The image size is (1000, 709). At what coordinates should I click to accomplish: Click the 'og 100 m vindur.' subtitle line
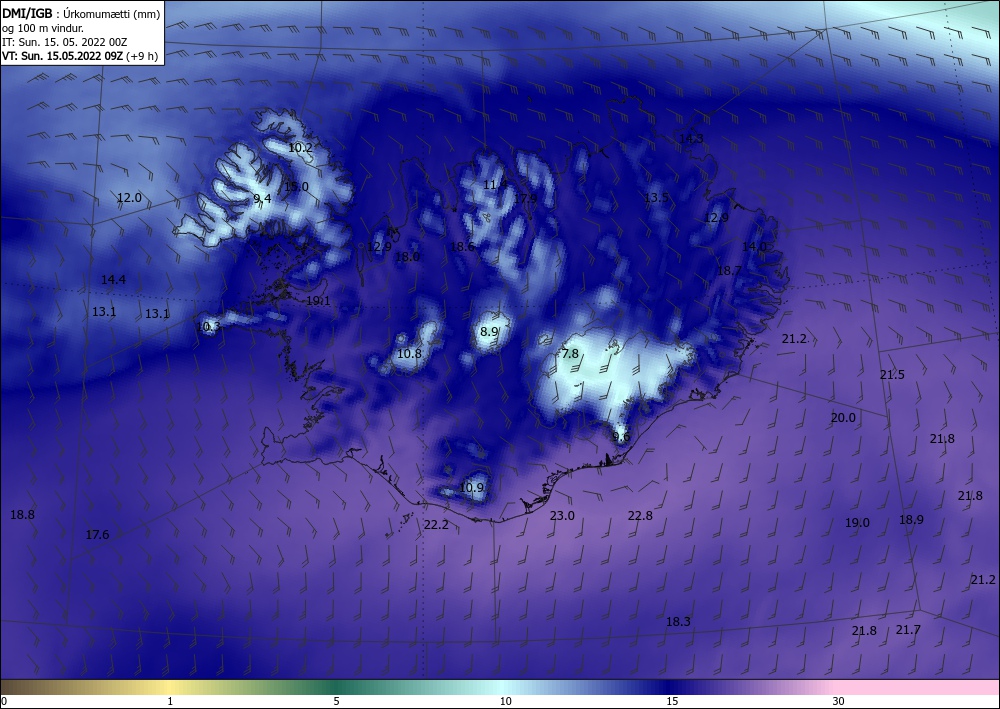43,28
